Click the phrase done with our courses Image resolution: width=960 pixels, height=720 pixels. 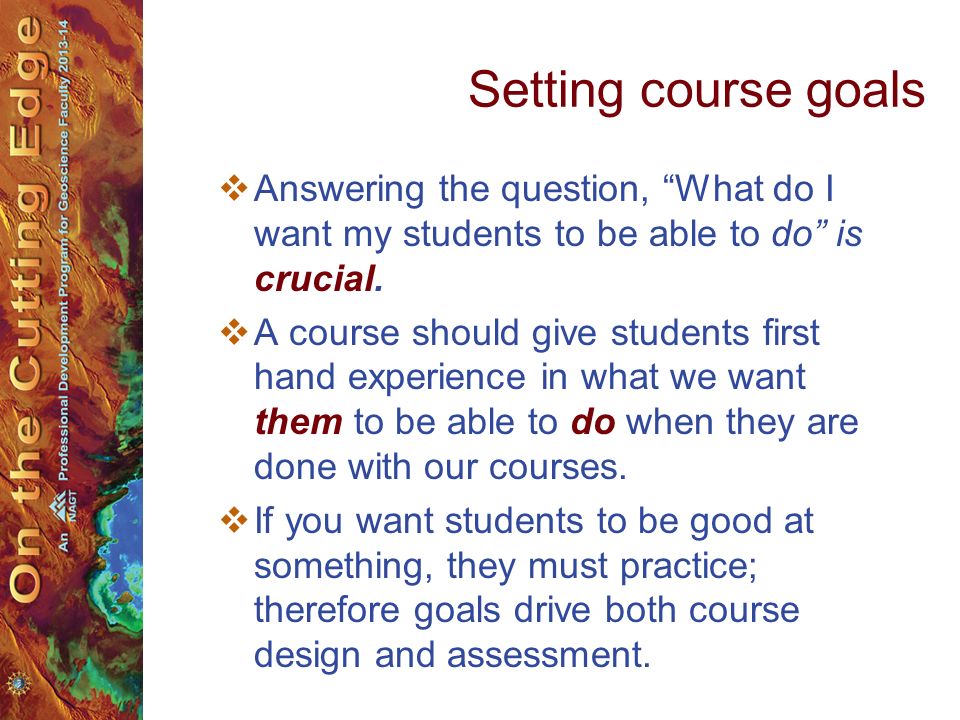(x=440, y=467)
